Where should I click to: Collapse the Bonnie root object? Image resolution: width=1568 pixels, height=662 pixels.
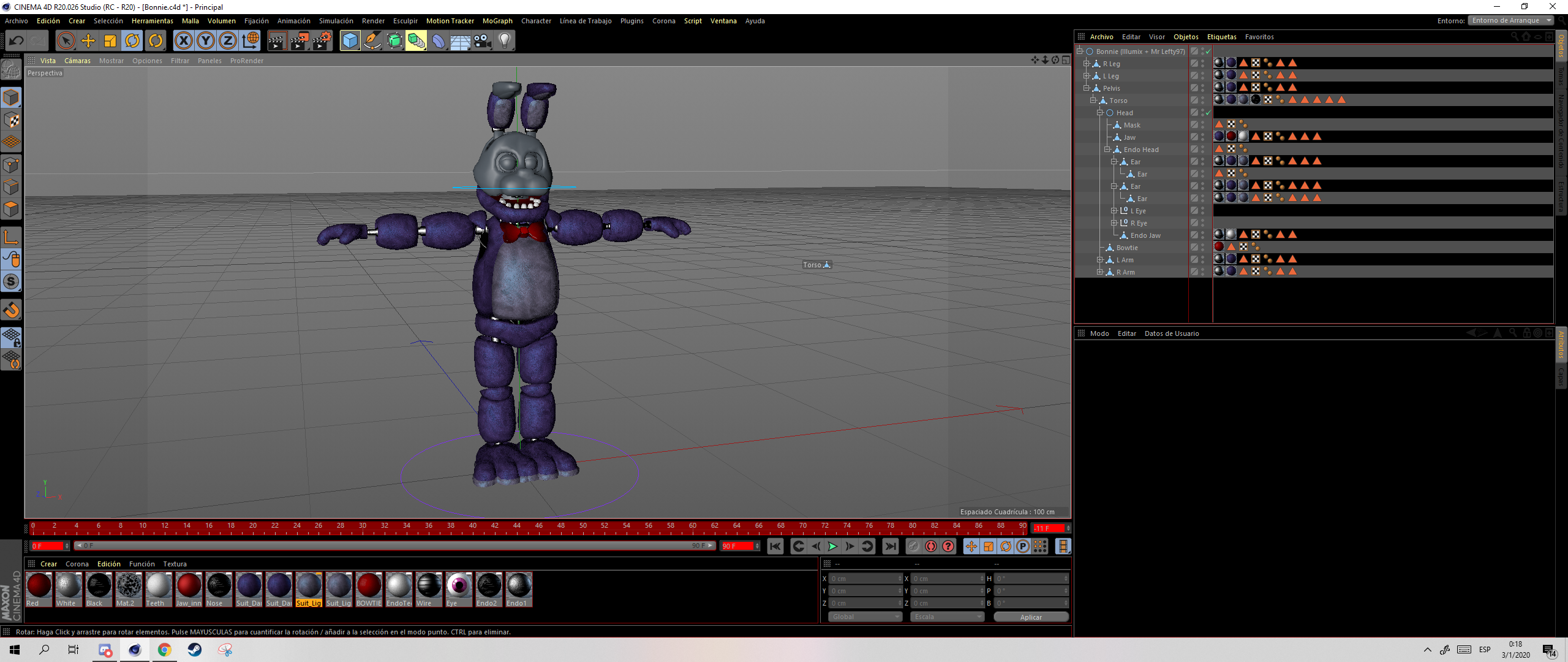[x=1080, y=51]
